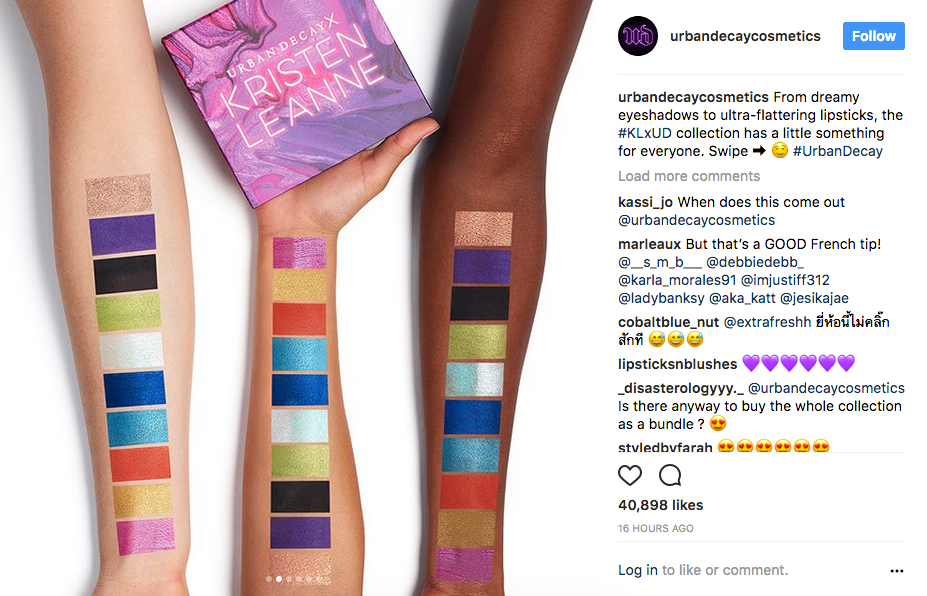This screenshot has width=927, height=596.
Task: Click the #UrbanDecay hashtag
Action: click(x=838, y=151)
